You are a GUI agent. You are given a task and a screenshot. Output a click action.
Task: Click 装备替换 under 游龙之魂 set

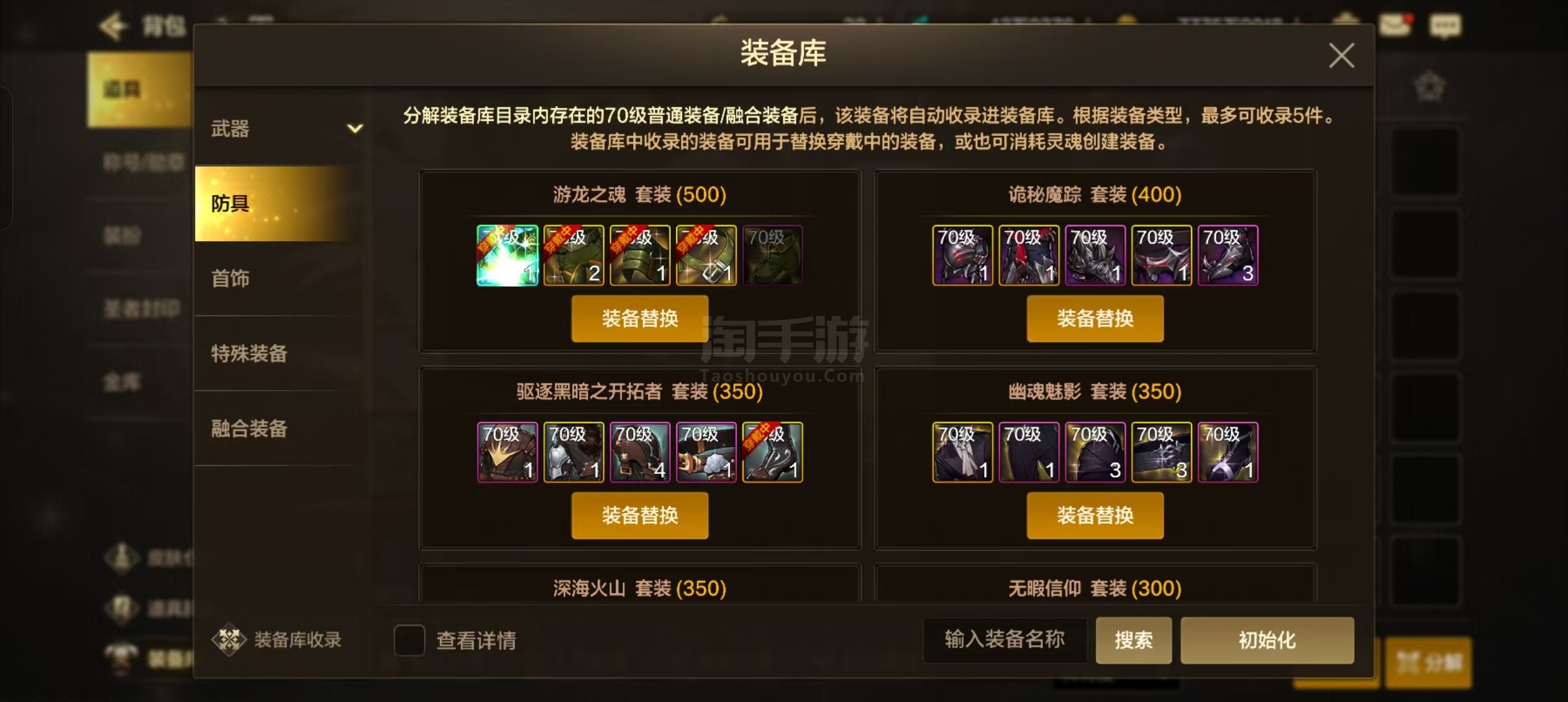coord(640,318)
